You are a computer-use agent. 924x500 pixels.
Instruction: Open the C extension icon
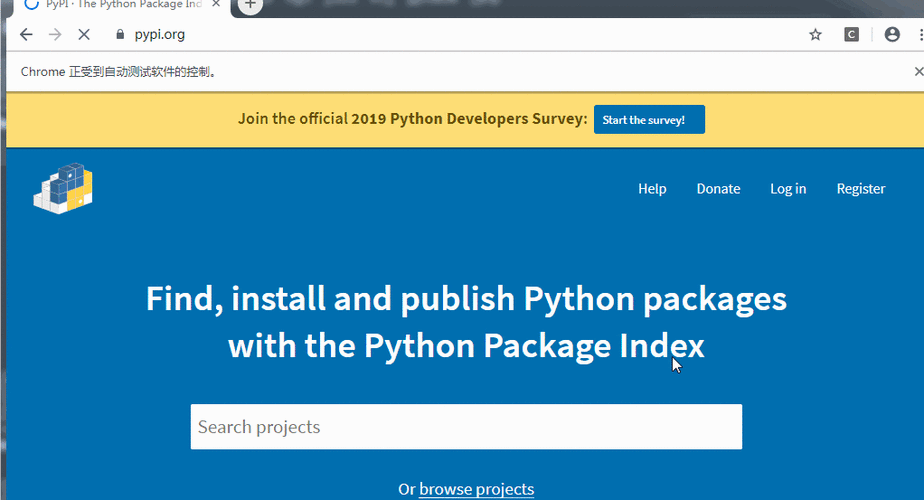[x=852, y=35]
